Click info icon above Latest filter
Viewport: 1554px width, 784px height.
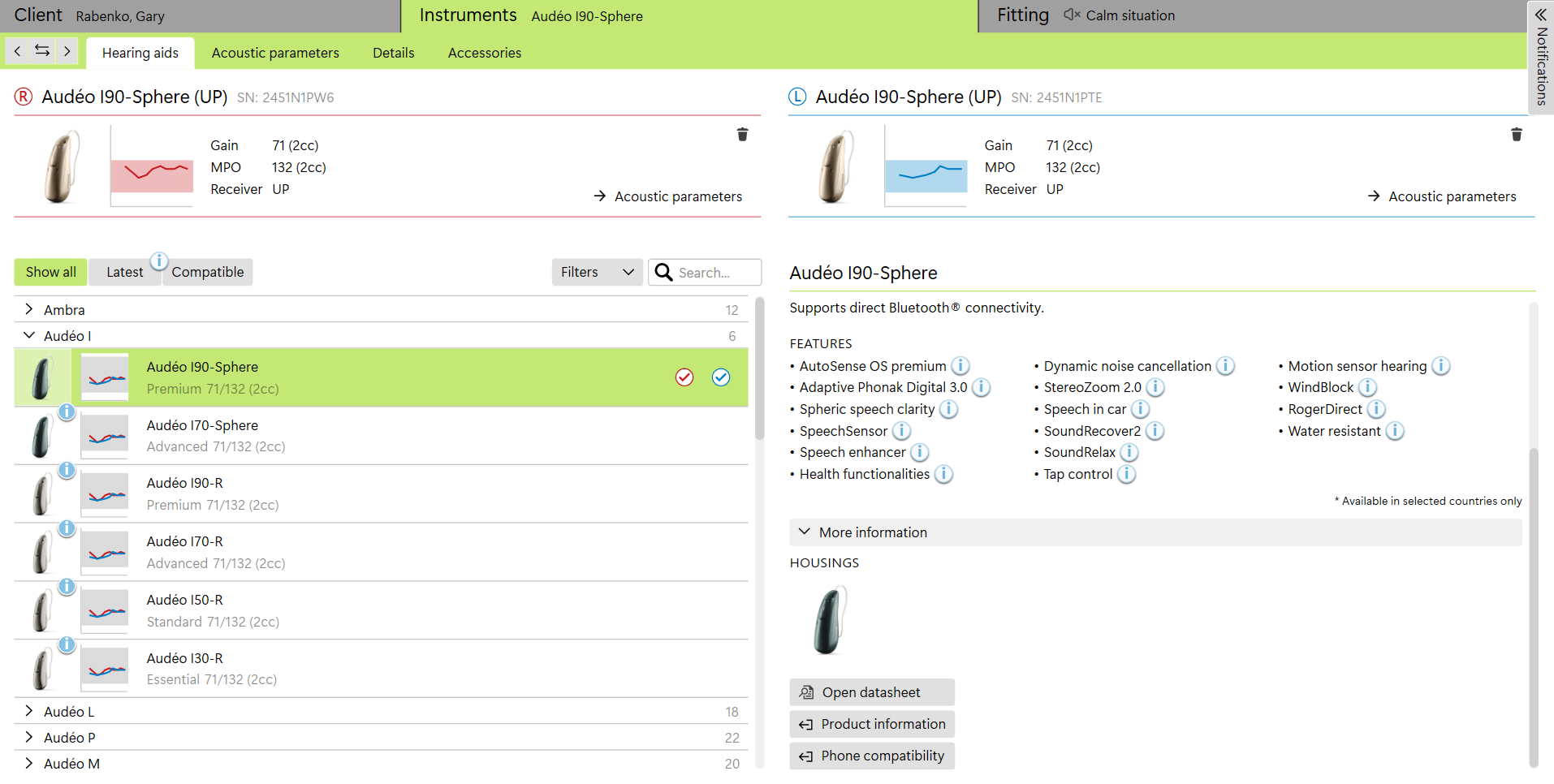tap(159, 261)
